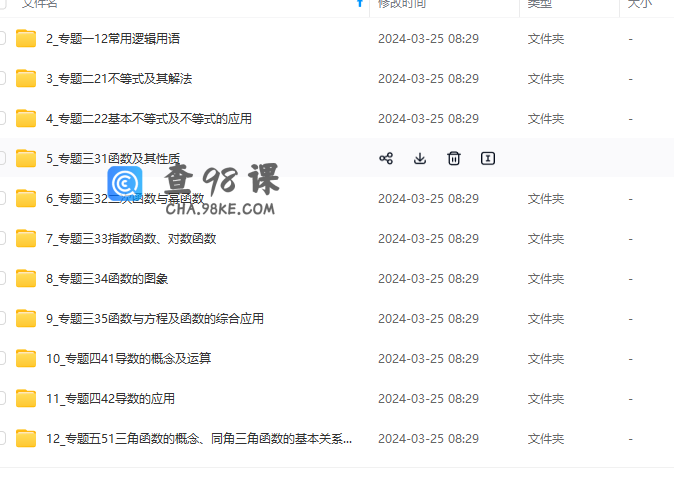
Task: Click folder icon of 12_专题五51三角函数的概念
Action: click(x=26, y=438)
